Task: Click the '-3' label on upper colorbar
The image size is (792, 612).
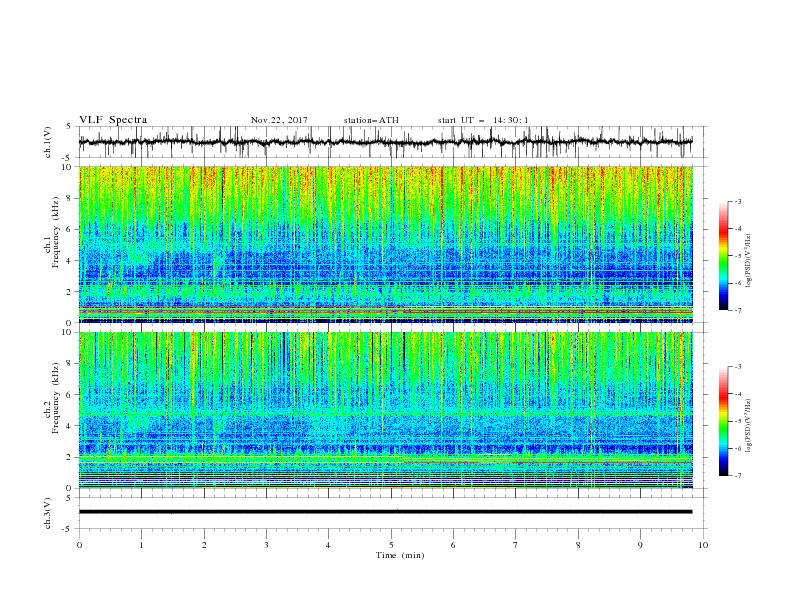Action: pyautogui.click(x=737, y=201)
